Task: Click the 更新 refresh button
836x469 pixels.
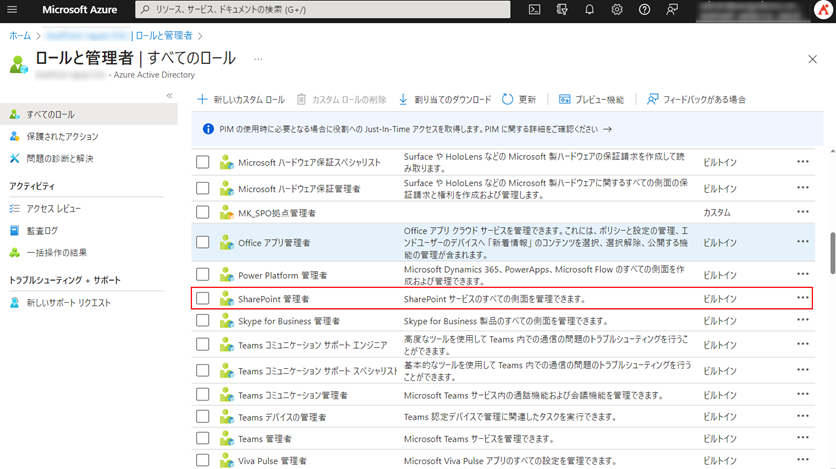Action: click(519, 100)
